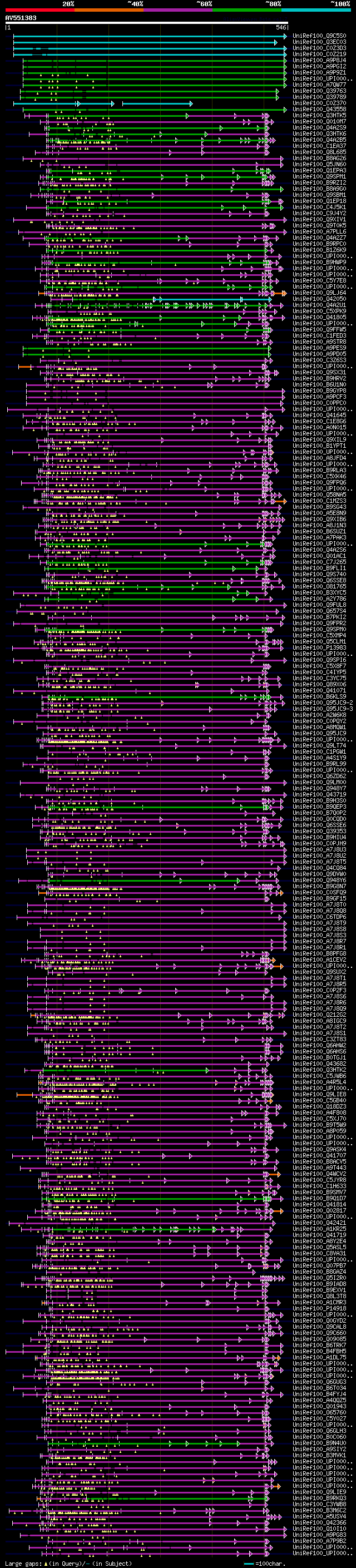
Task: Open hit UniRef100_A1CEV2
Action: point(319,960)
